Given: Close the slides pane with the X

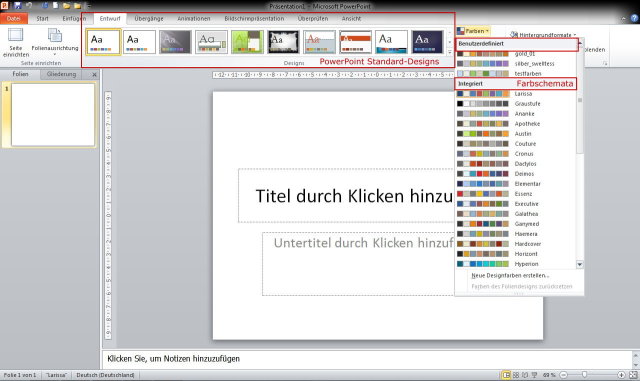Looking at the screenshot, I should tap(94, 74).
